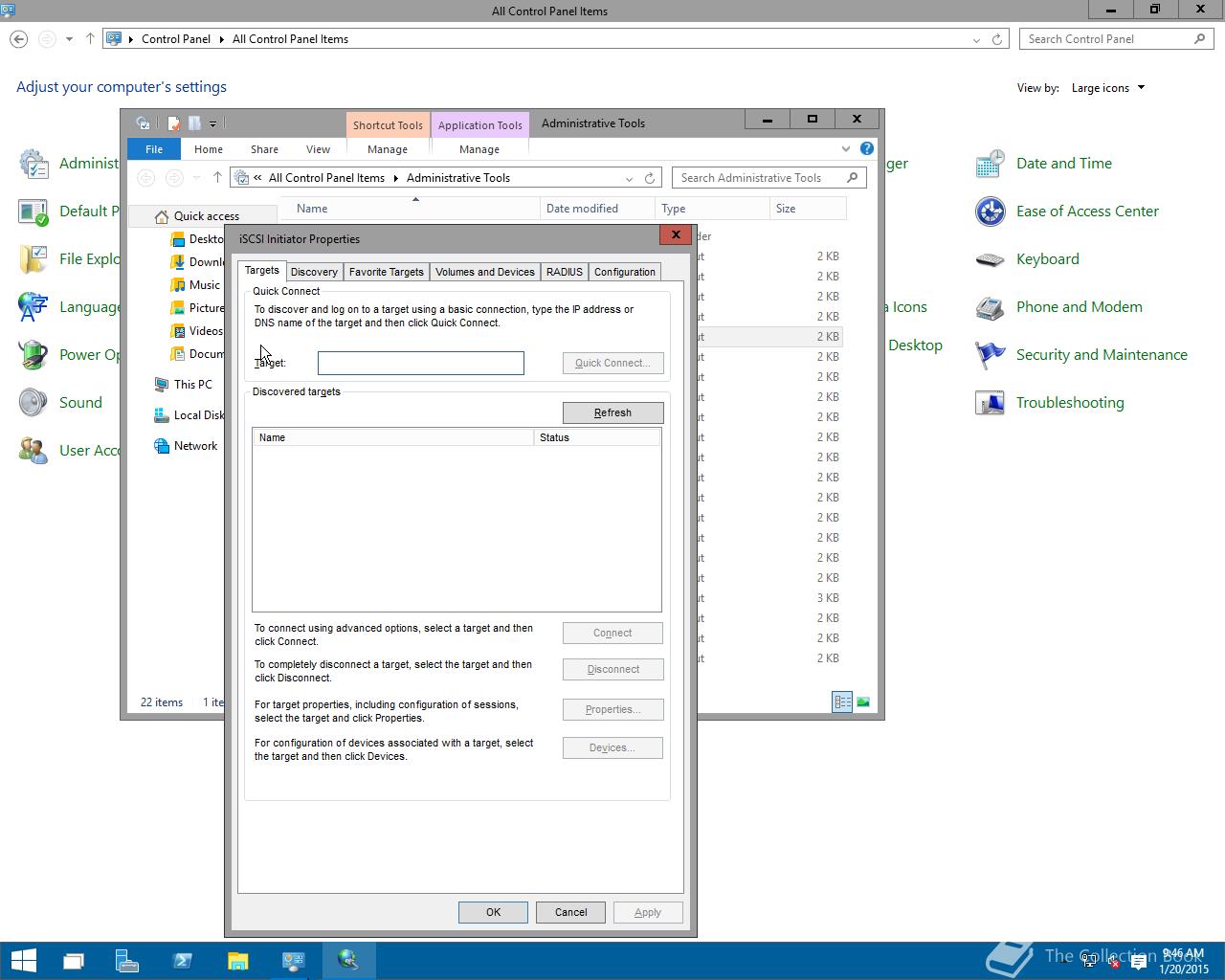This screenshot has width=1225, height=980.
Task: Open Task View from taskbar
Action: [74, 961]
